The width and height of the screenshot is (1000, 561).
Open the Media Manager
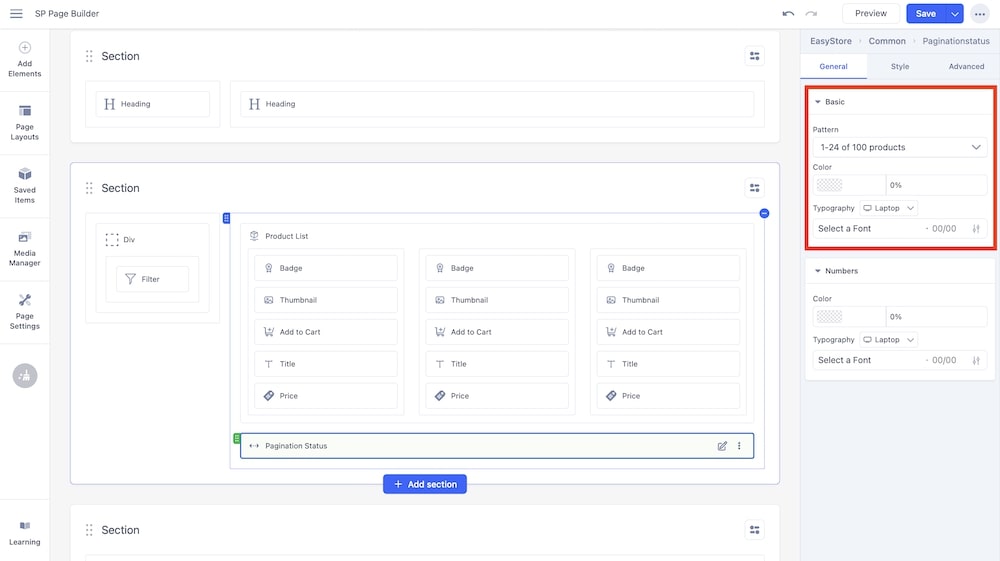coord(25,249)
